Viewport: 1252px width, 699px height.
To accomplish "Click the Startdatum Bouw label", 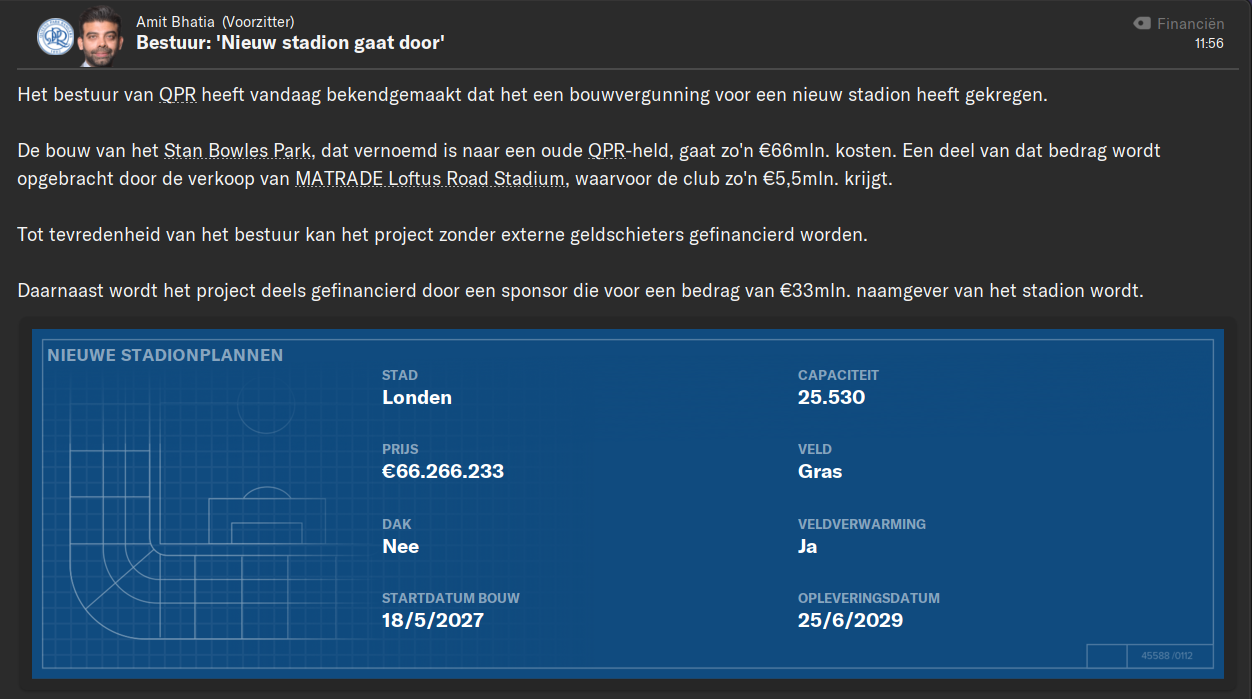I will pos(451,598).
